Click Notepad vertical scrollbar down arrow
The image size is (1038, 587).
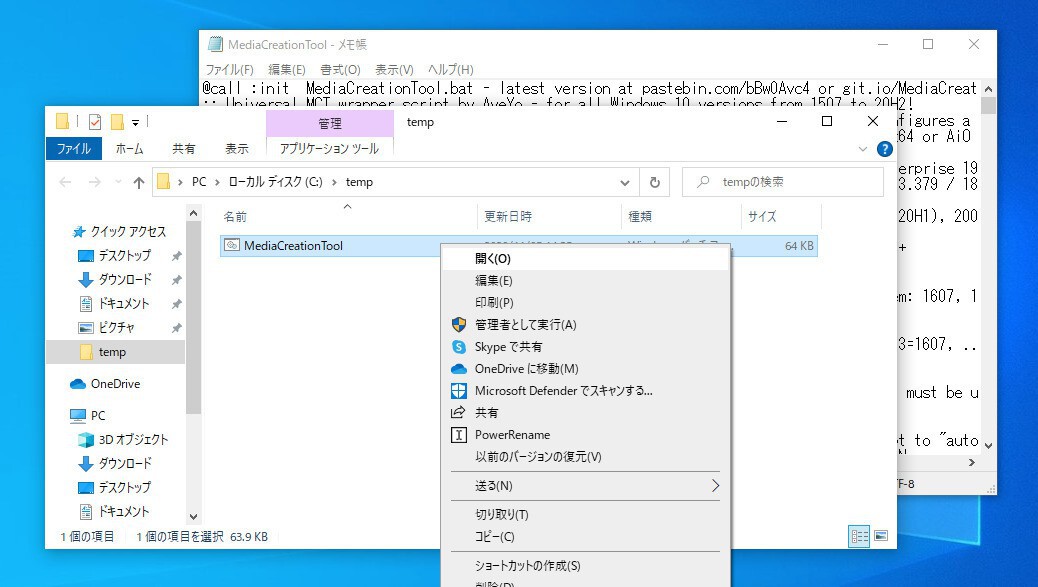(988, 445)
